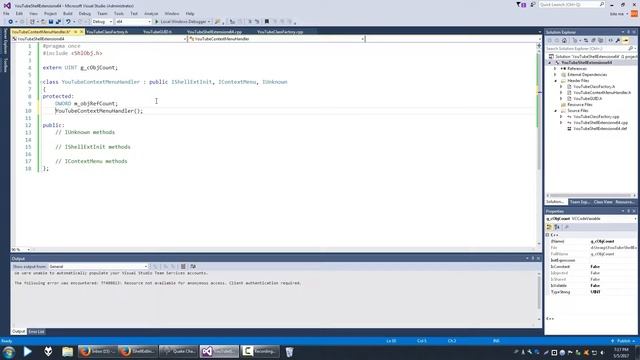
Task: Collapse the Source Files folder
Action: click(x=555, y=111)
